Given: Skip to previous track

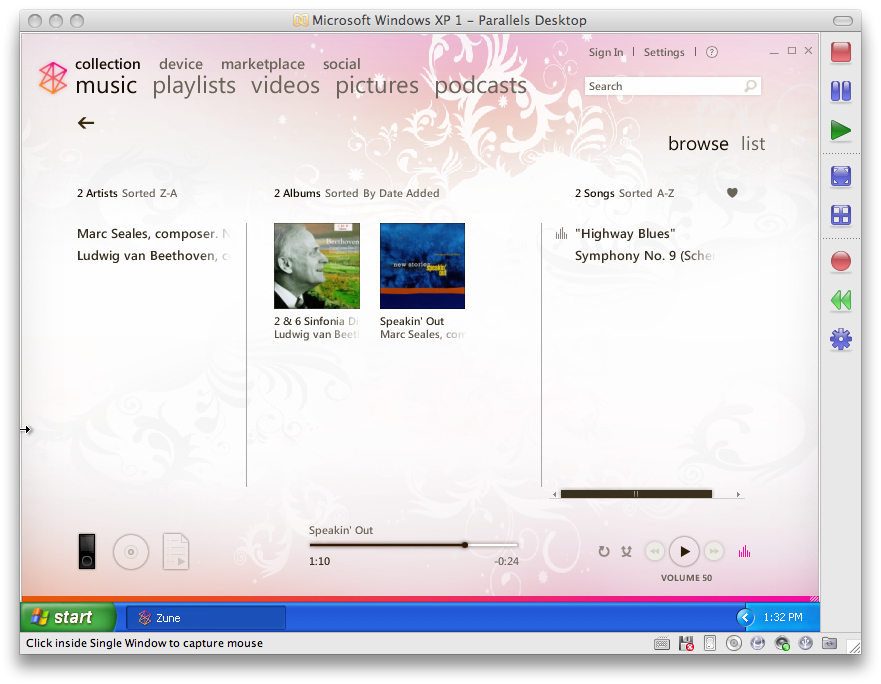Looking at the screenshot, I should 655,551.
